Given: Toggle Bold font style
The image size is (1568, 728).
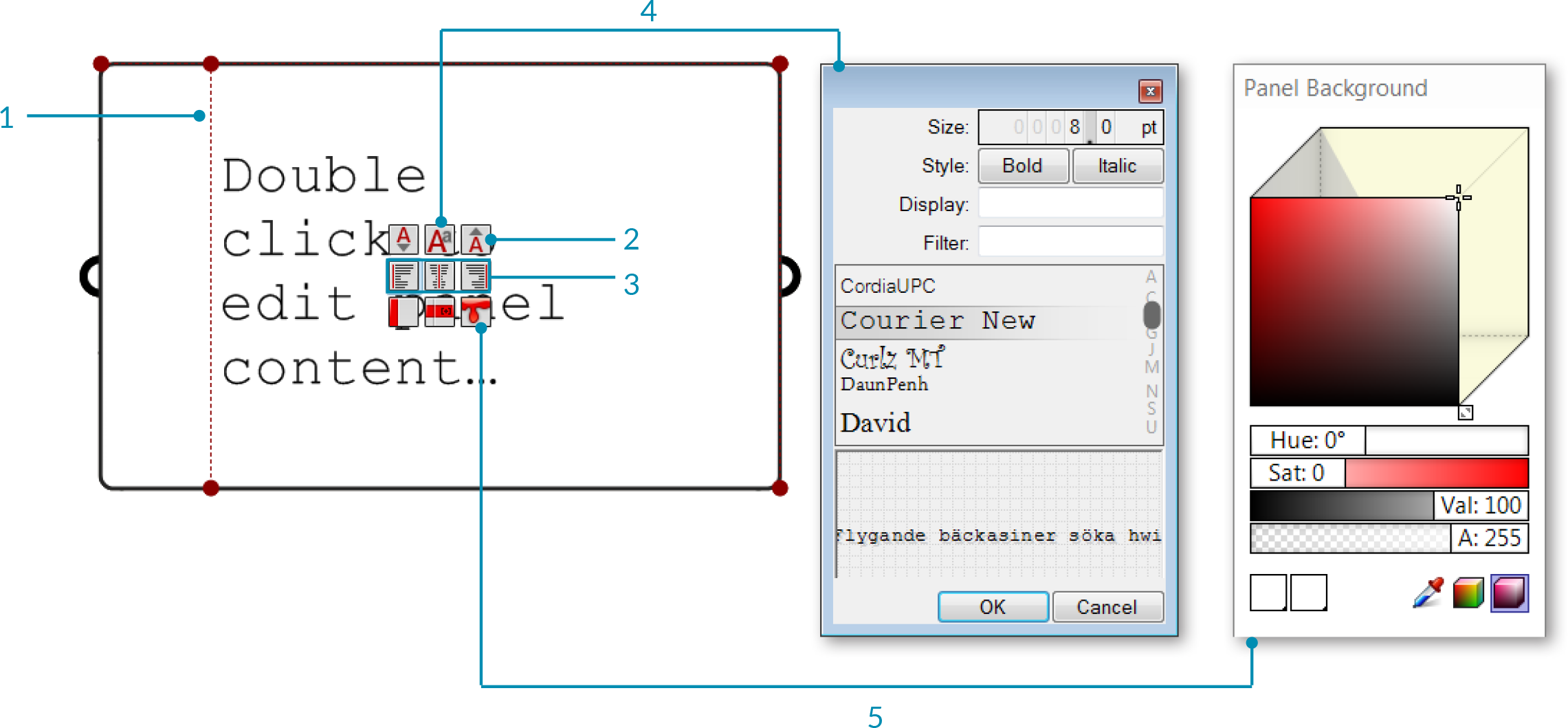Looking at the screenshot, I should click(x=1022, y=166).
